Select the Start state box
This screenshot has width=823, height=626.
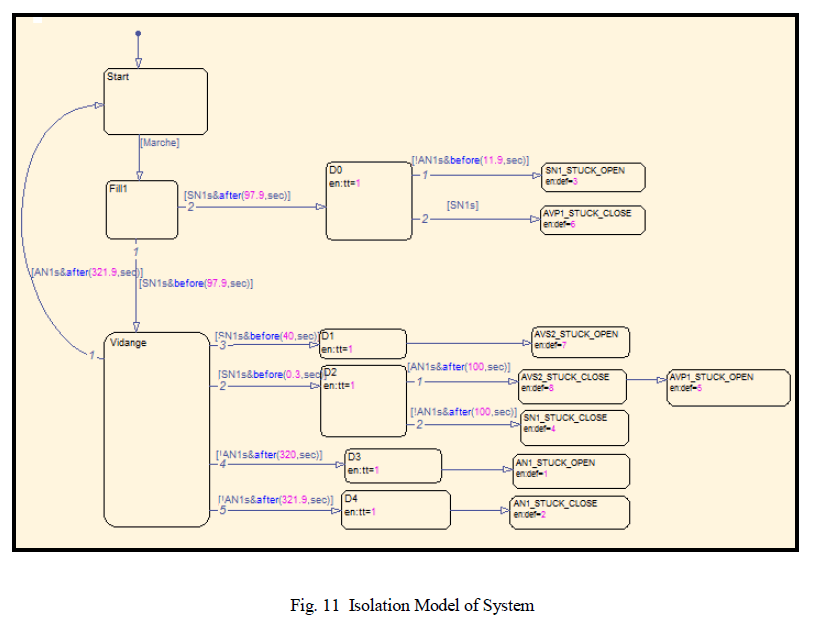coord(156,101)
